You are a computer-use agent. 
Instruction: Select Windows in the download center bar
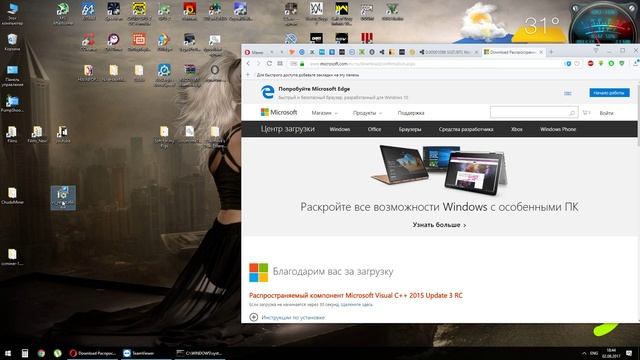(340, 129)
